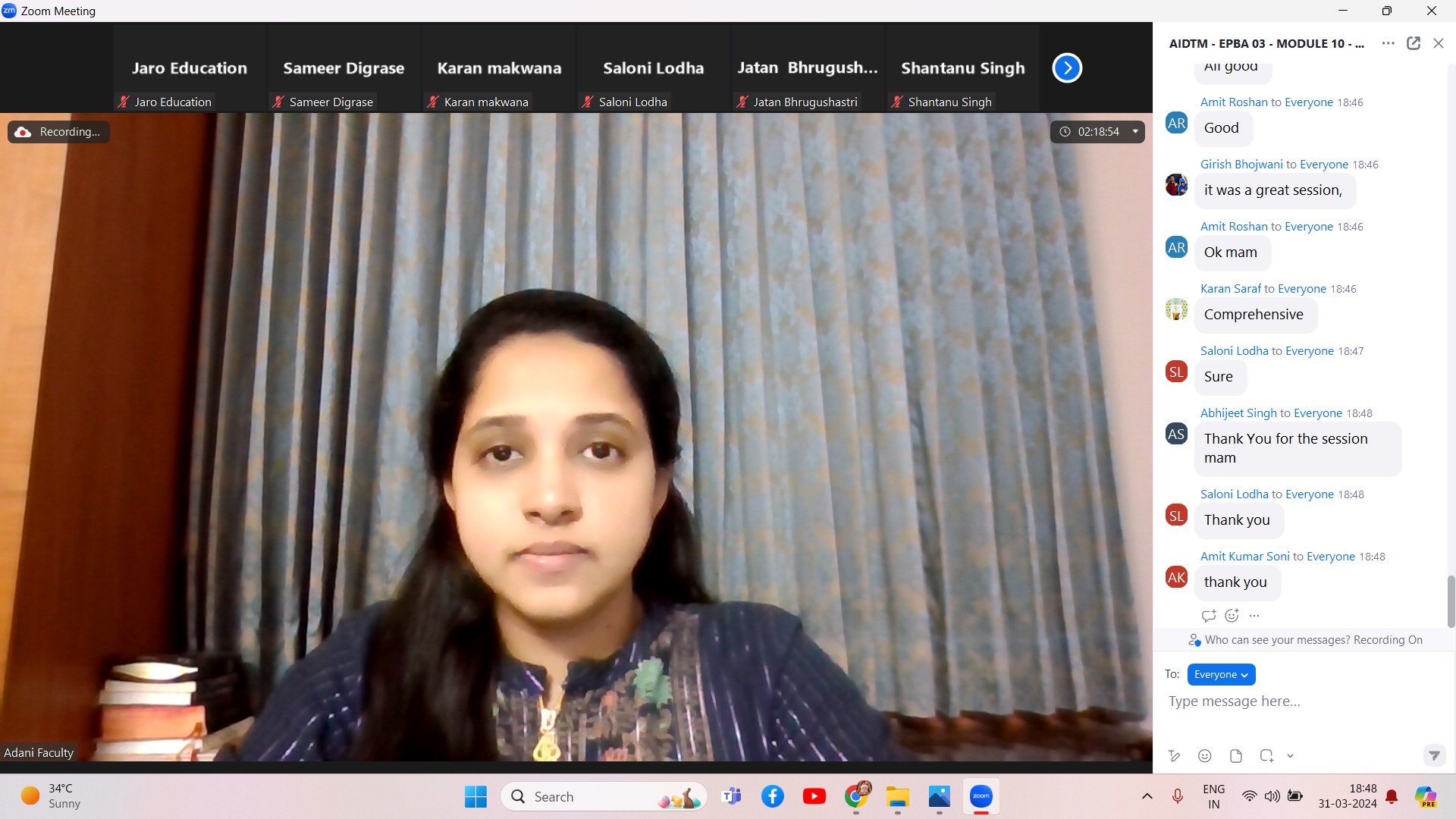Toggle the volume speaker icon in taskbar

pyautogui.click(x=1272, y=795)
